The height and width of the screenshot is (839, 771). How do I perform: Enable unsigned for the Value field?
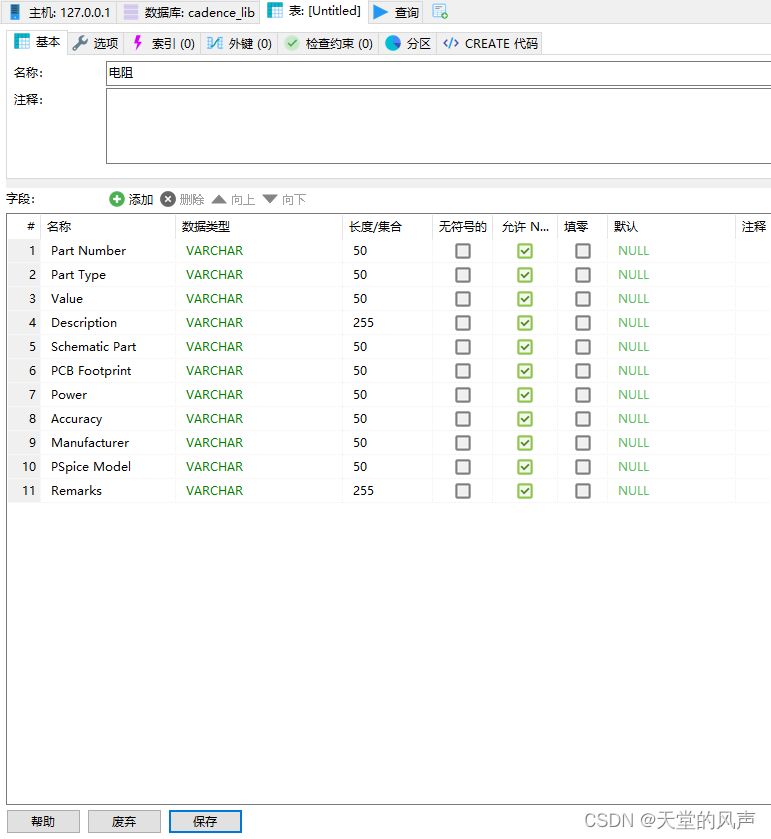(463, 299)
